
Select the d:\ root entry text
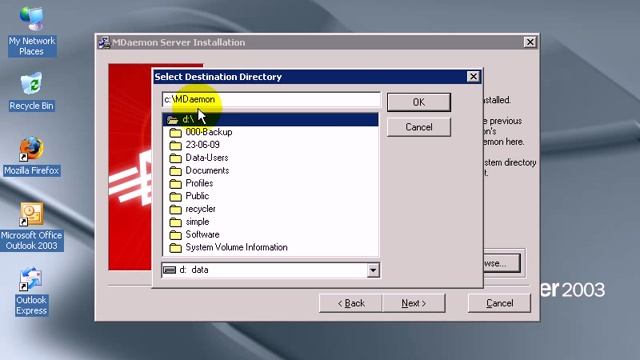pos(188,119)
